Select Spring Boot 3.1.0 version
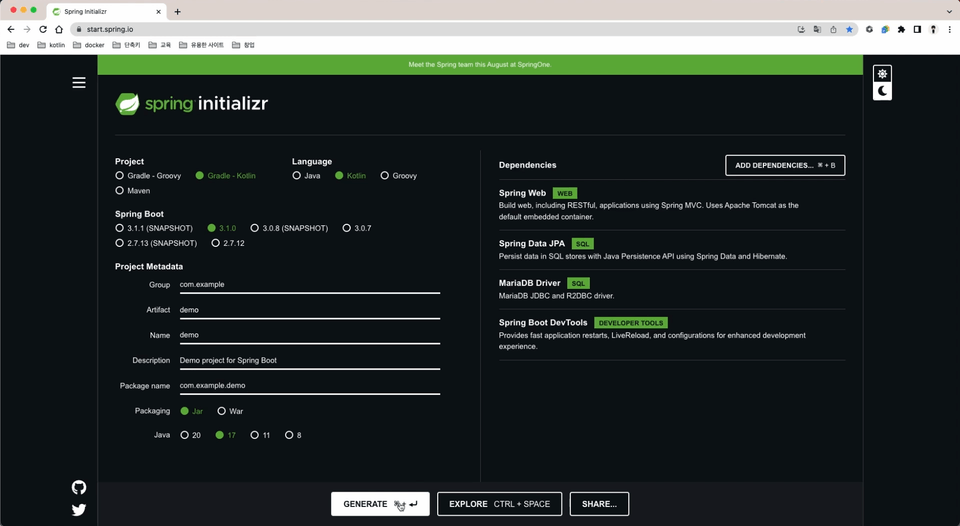 point(222,228)
